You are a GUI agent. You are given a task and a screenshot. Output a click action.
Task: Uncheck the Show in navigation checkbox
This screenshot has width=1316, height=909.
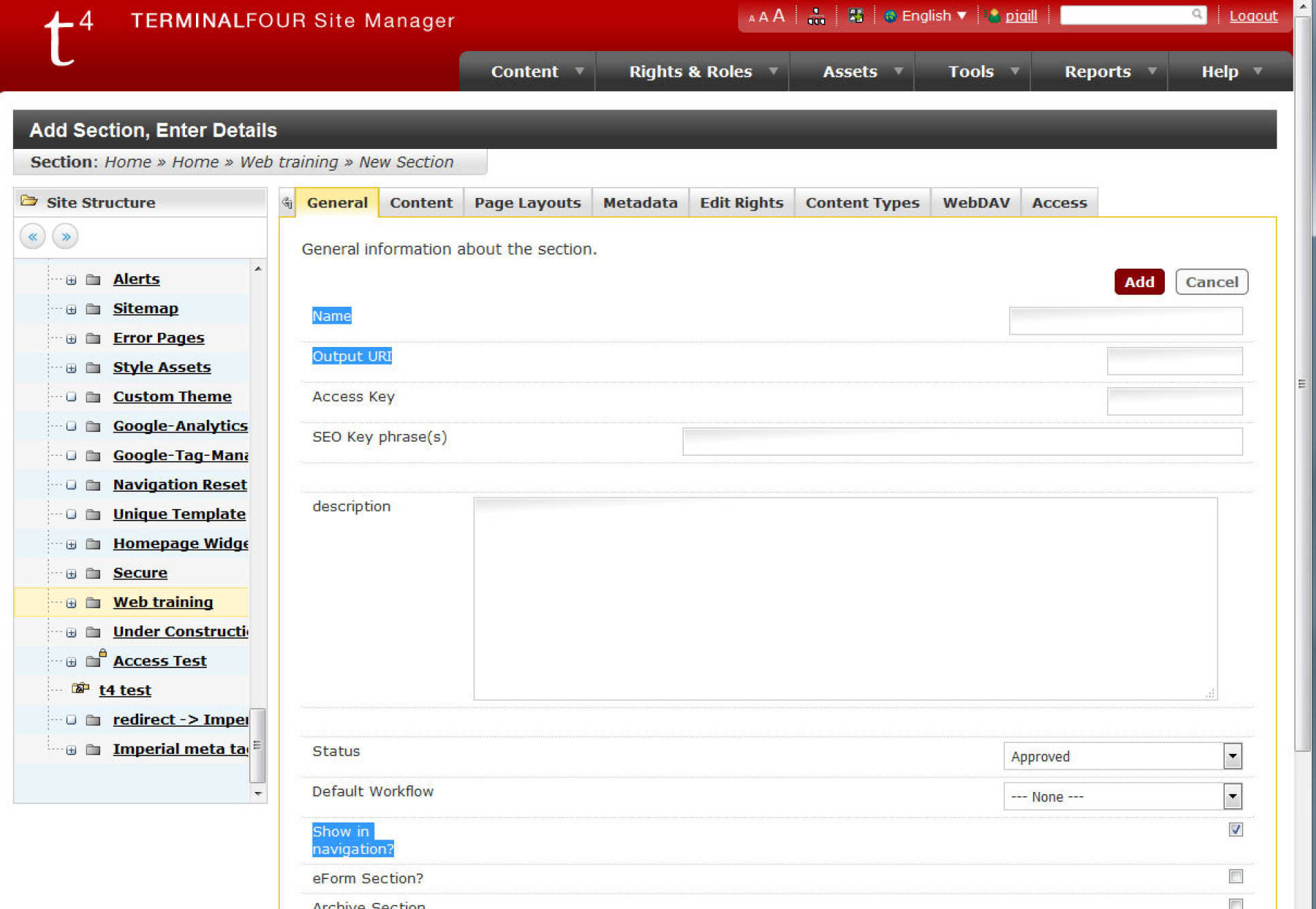[x=1236, y=829]
